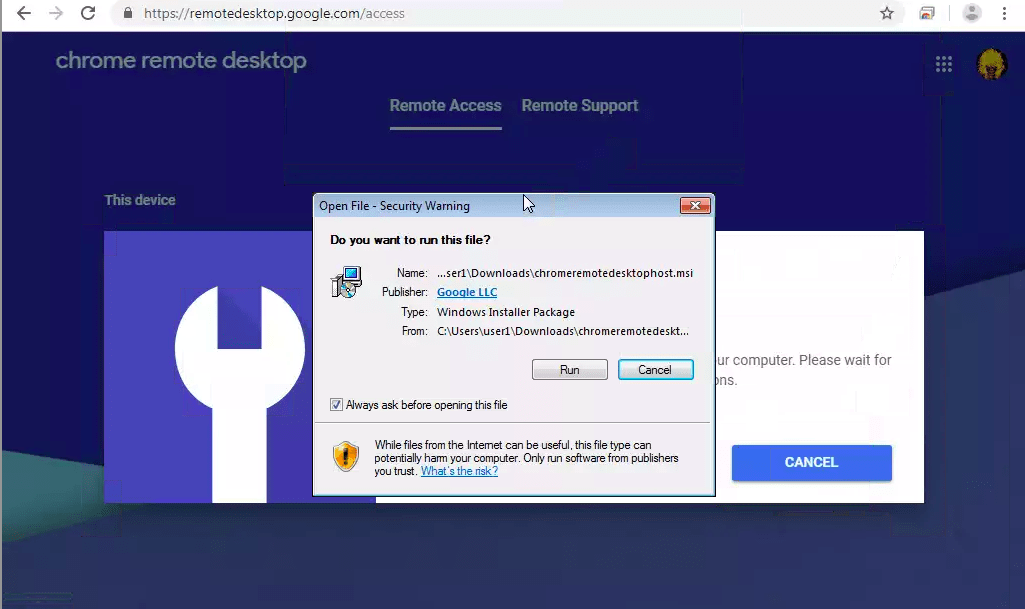Open the Google account profile picture
1025x609 pixels.
[992, 64]
